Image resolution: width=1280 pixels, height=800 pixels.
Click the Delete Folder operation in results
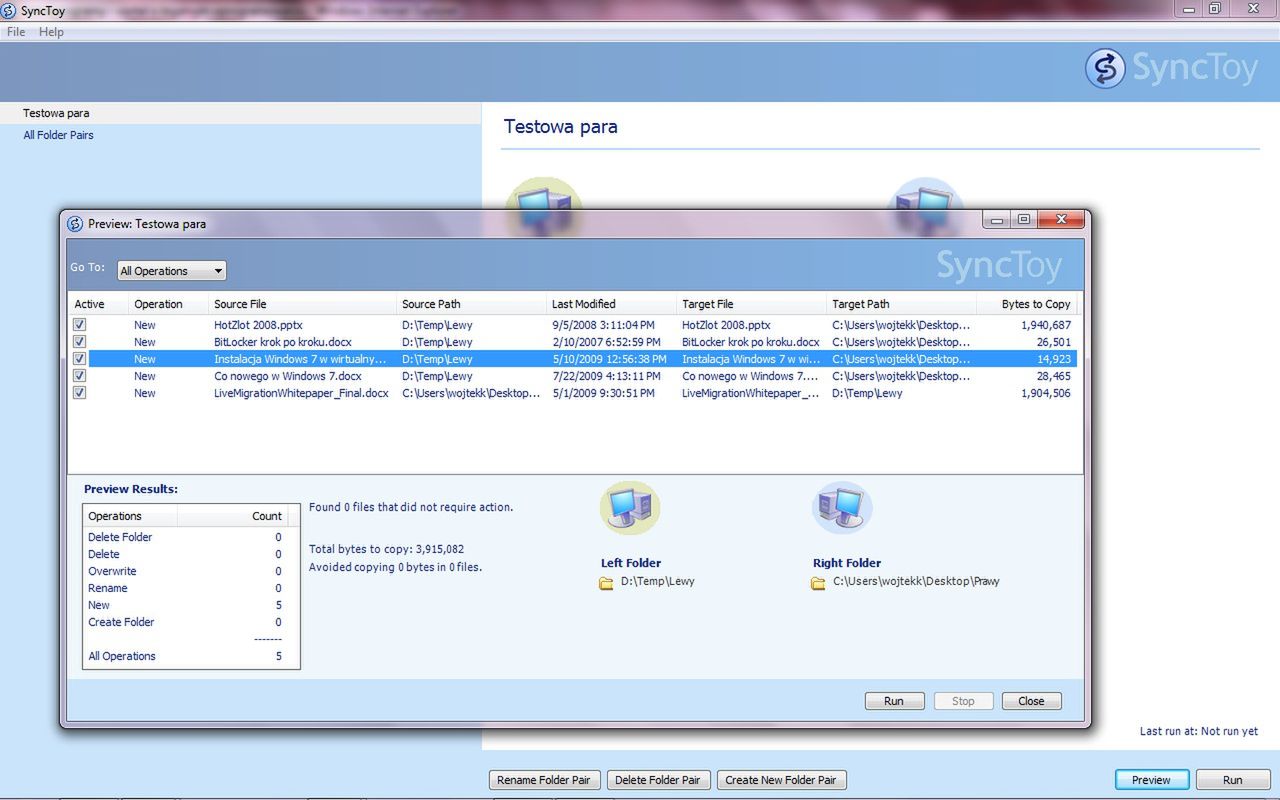(x=120, y=537)
